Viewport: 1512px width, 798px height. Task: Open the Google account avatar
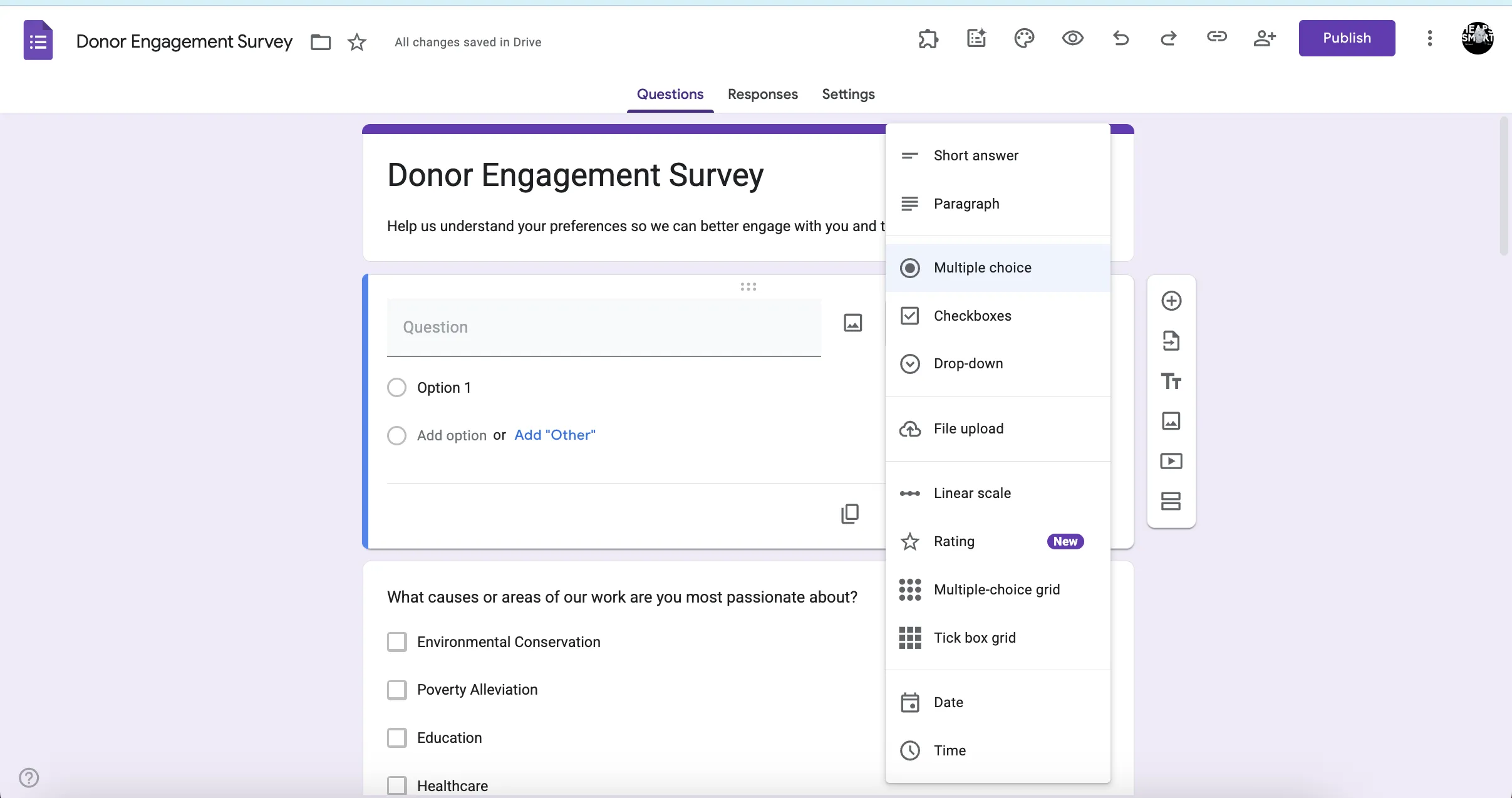click(x=1478, y=39)
